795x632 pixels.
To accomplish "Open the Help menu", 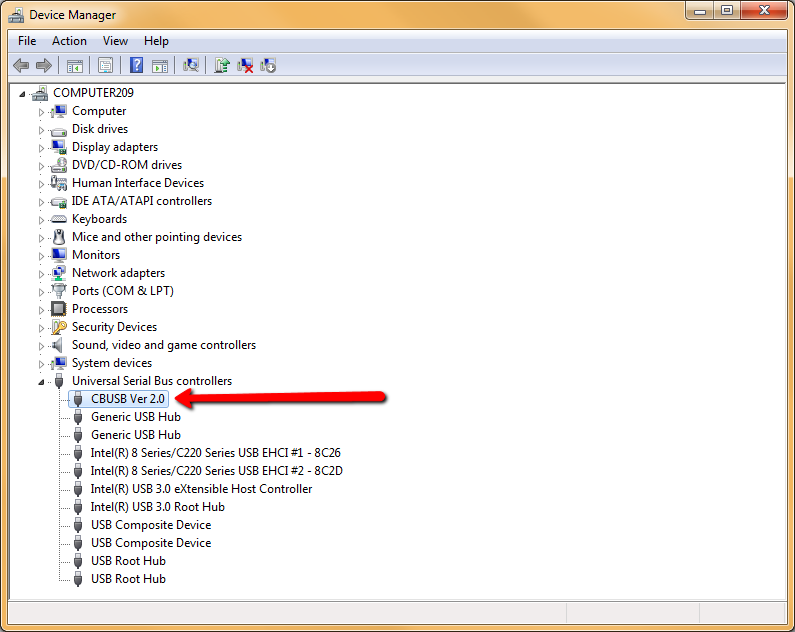I will (156, 41).
